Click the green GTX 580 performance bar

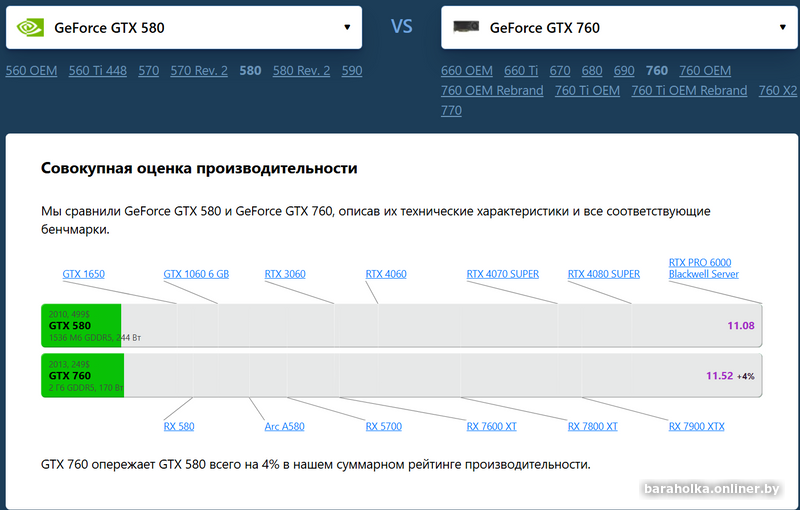(81, 326)
